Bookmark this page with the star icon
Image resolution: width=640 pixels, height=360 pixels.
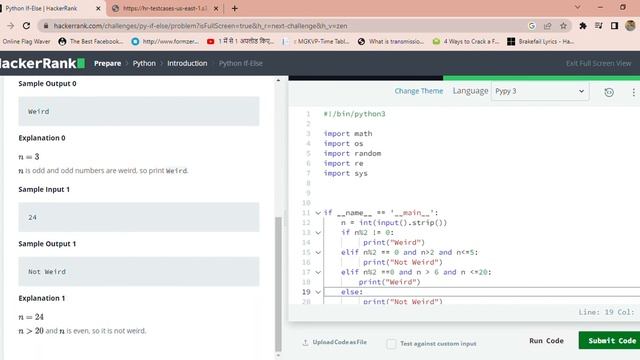[x=563, y=26]
